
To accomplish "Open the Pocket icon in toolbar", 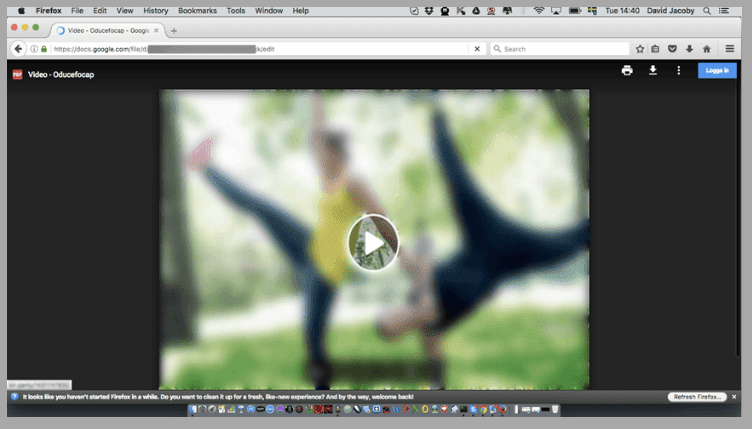I will pos(673,49).
